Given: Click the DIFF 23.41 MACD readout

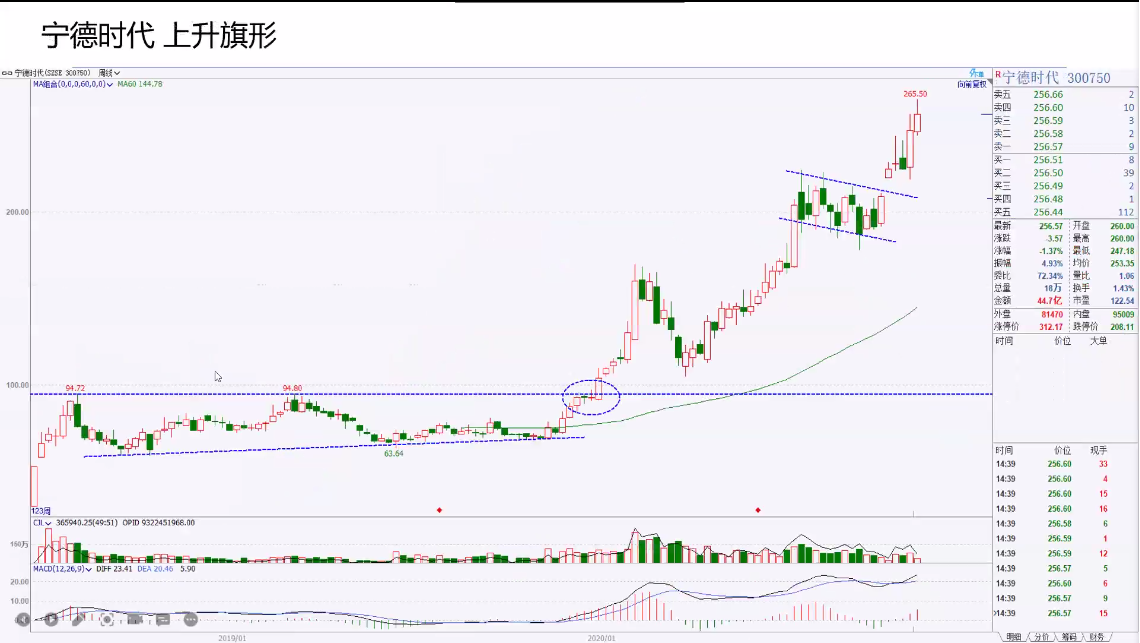Looking at the screenshot, I should coord(114,569).
